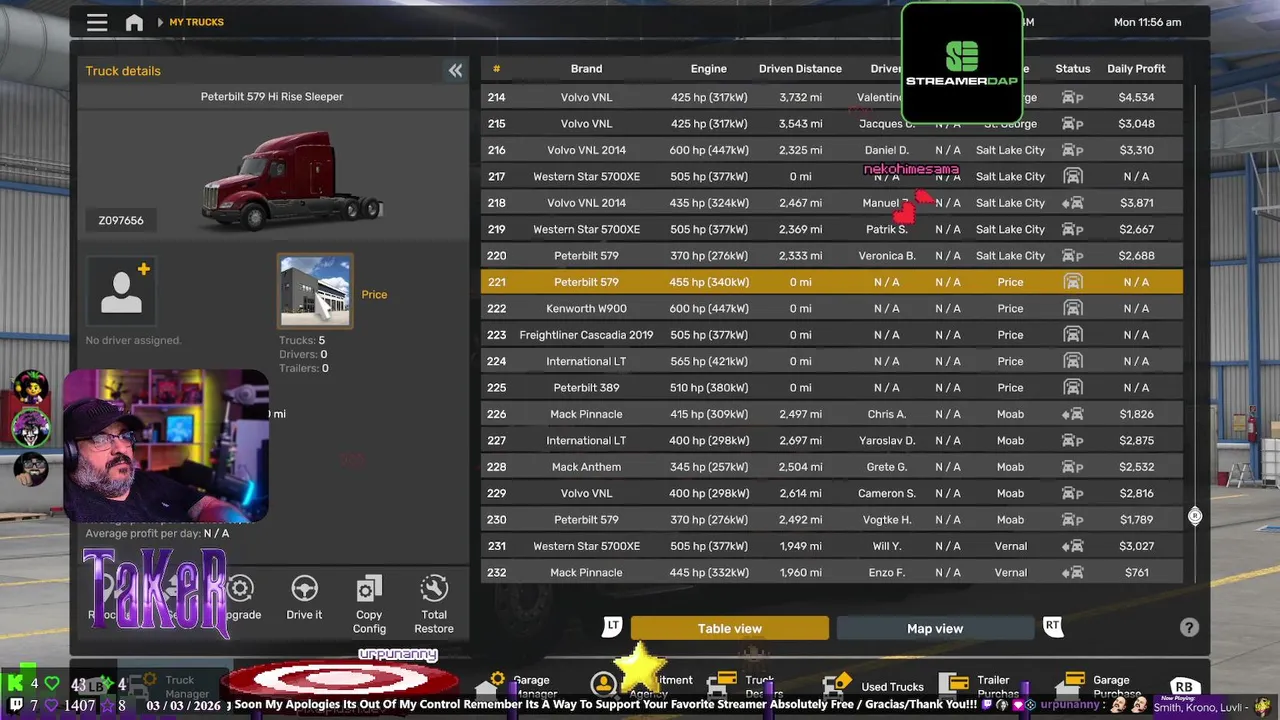Open Trailer Purchase in bottom bar
Screen dimensions: 1280x720
(x=981, y=686)
